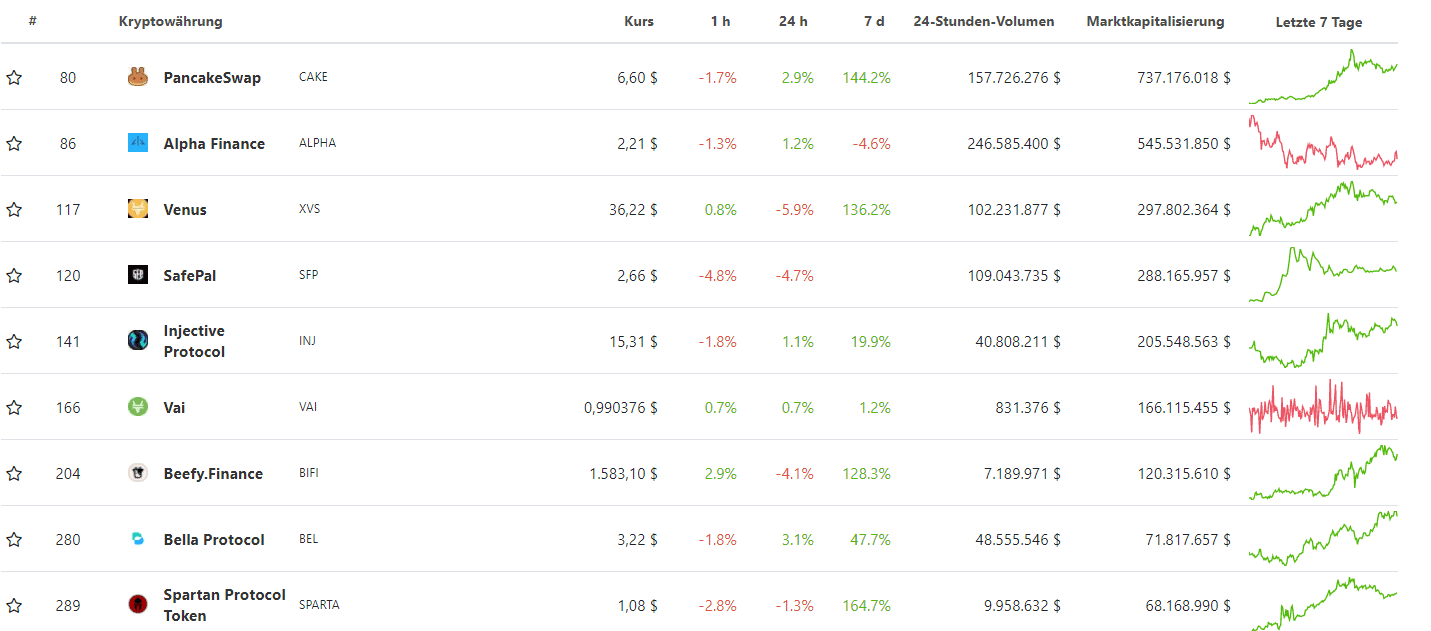Click Vai price 0,990376 $
This screenshot has width=1431, height=631.
coord(621,408)
